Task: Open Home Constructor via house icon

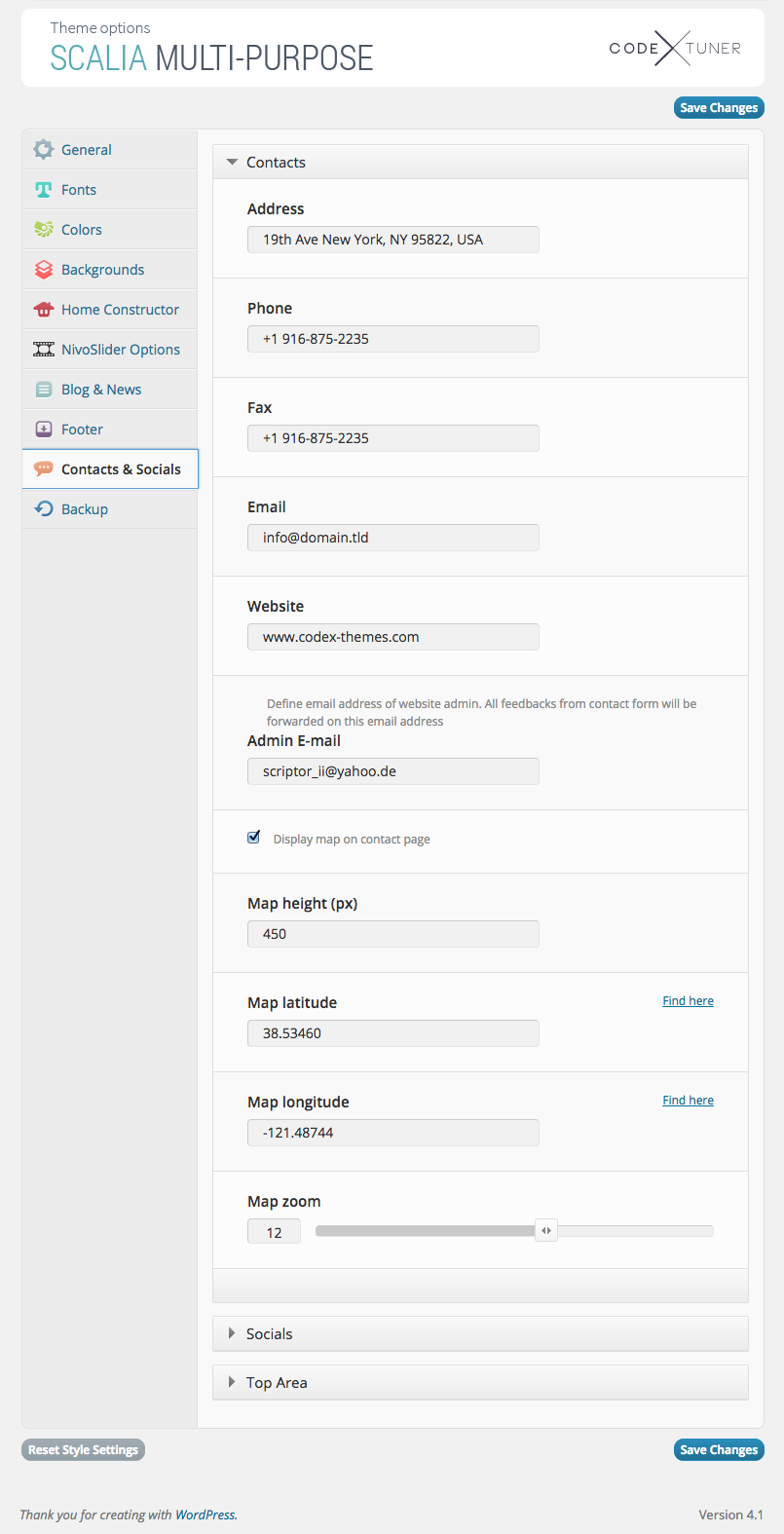Action: [x=43, y=310]
